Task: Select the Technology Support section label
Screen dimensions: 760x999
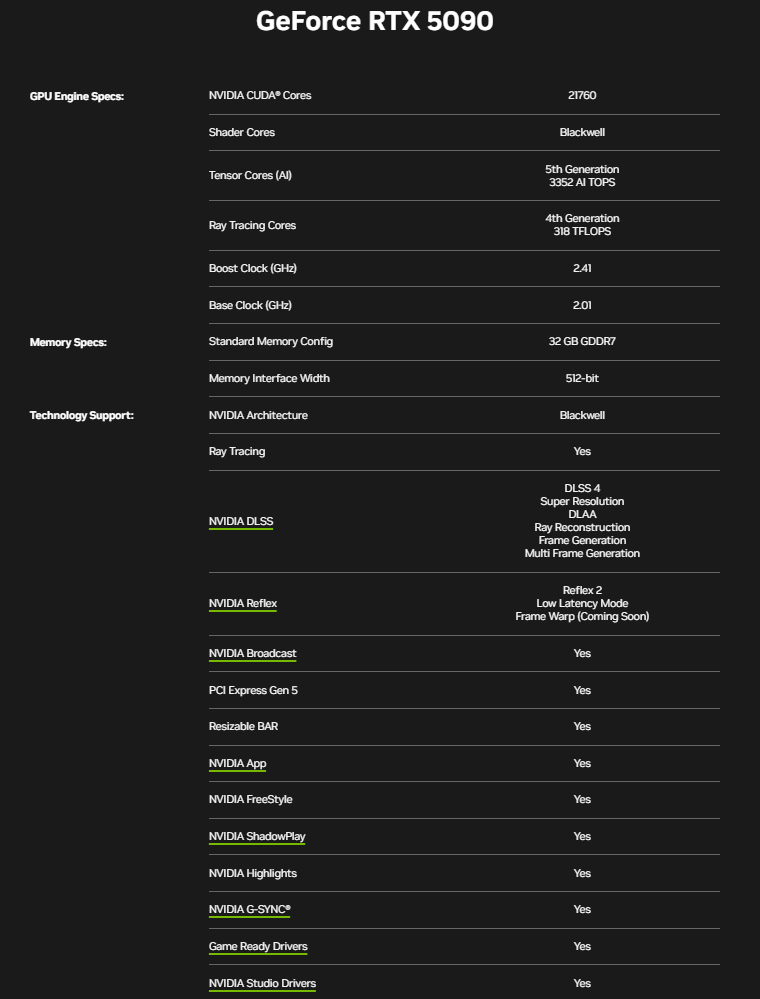Action: tap(81, 415)
